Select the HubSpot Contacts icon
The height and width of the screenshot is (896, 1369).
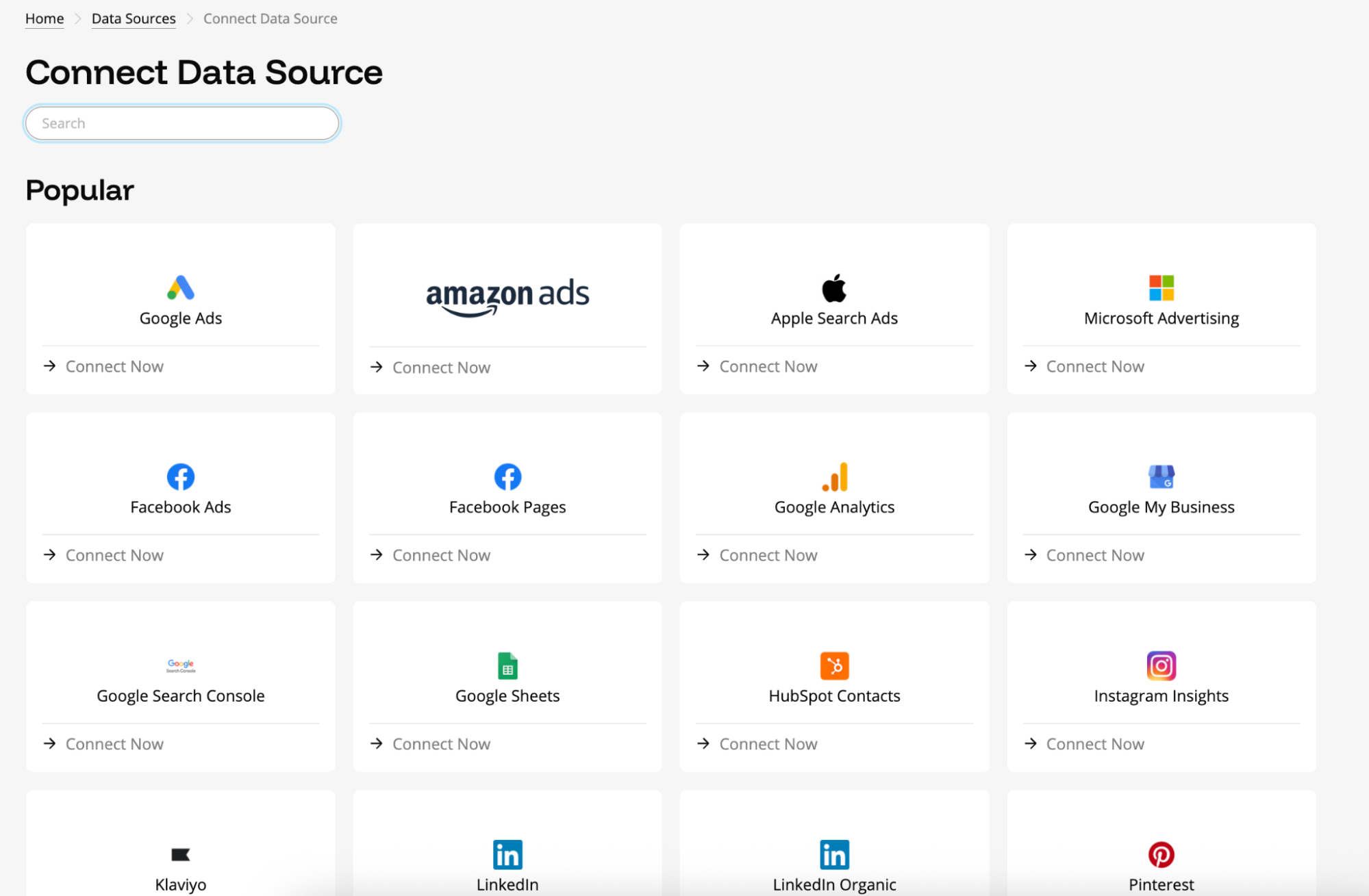click(833, 665)
